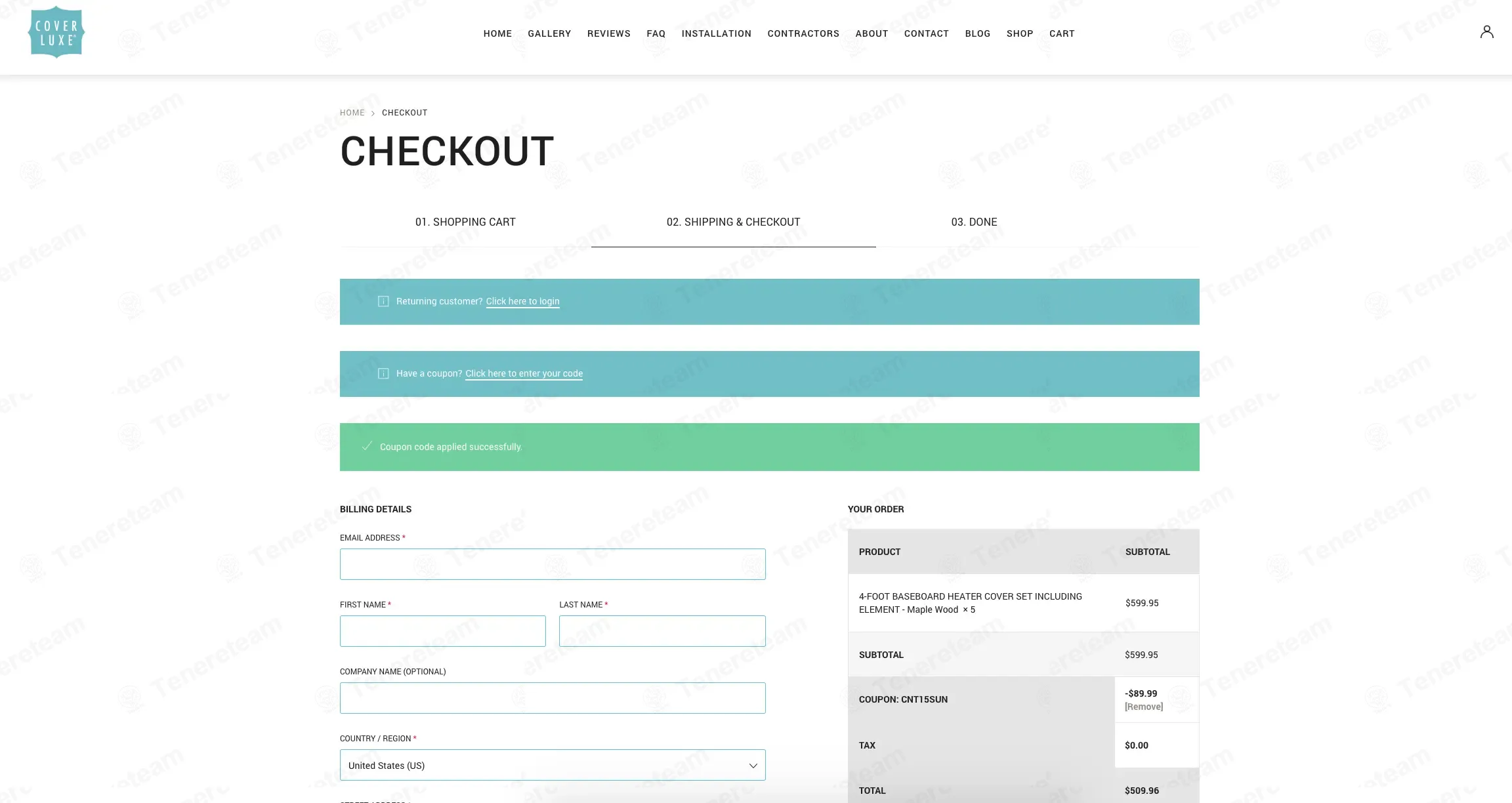Viewport: 1512px width, 803px height.
Task: Open Contractors page from navigation
Action: tap(803, 33)
